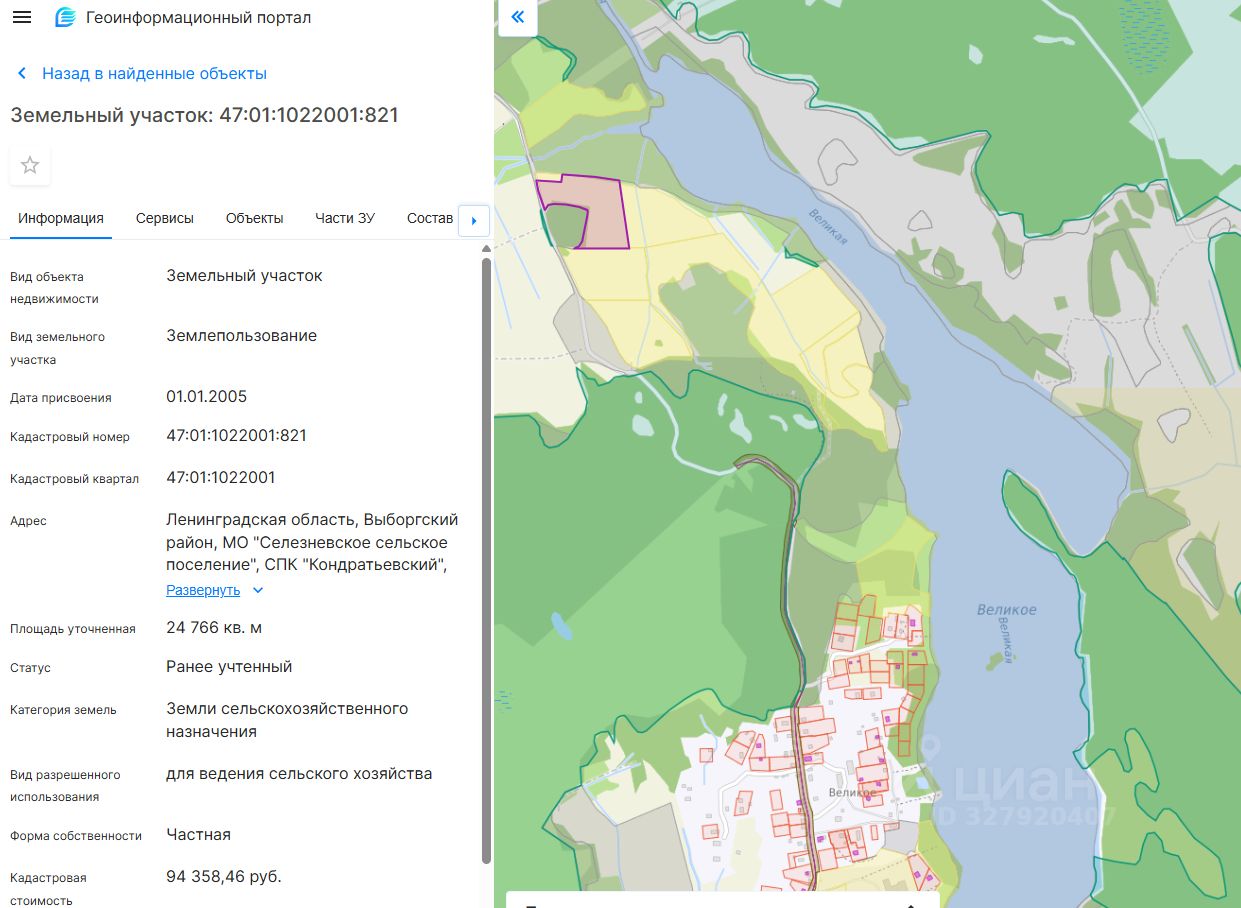Add parcel to favorites with star icon
The height and width of the screenshot is (908, 1241).
[30, 165]
